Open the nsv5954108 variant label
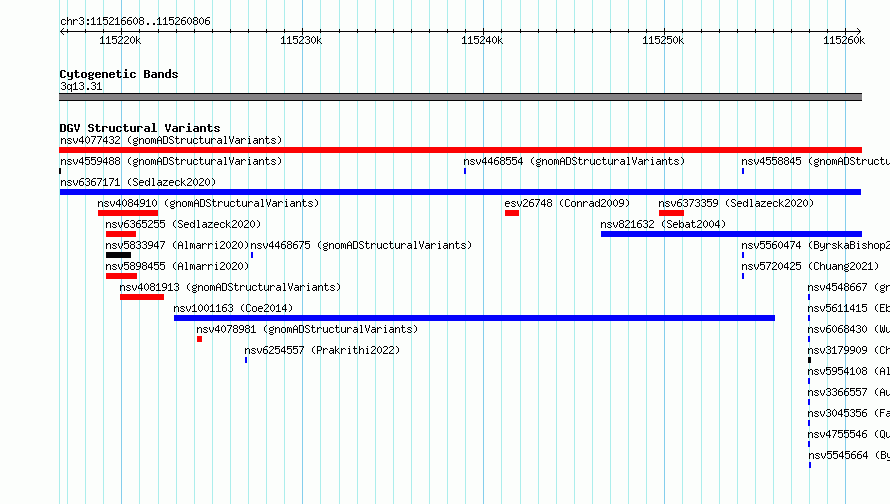The image size is (890, 504). [x=849, y=371]
